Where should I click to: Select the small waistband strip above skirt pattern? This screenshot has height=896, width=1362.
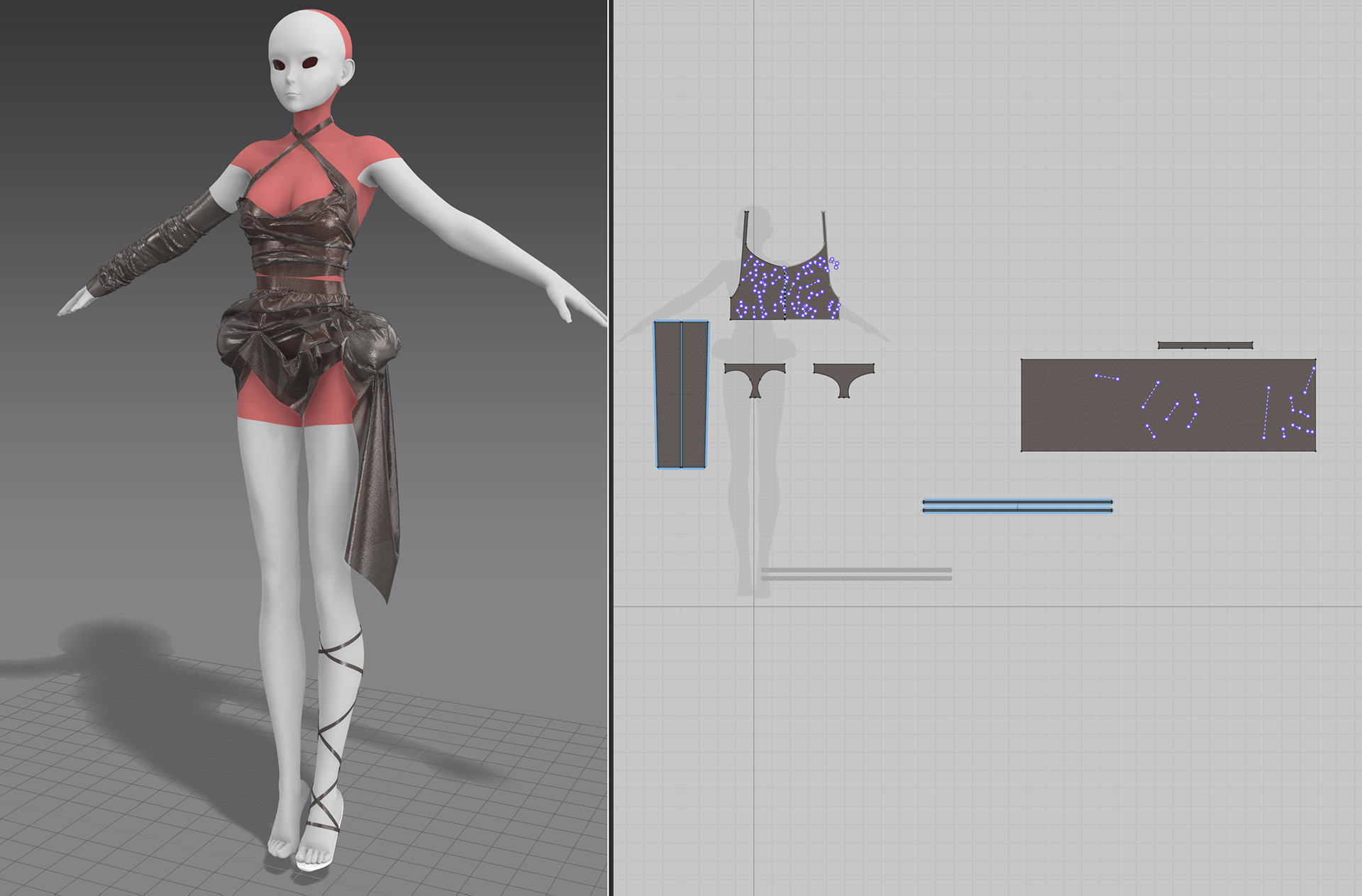tap(1205, 345)
